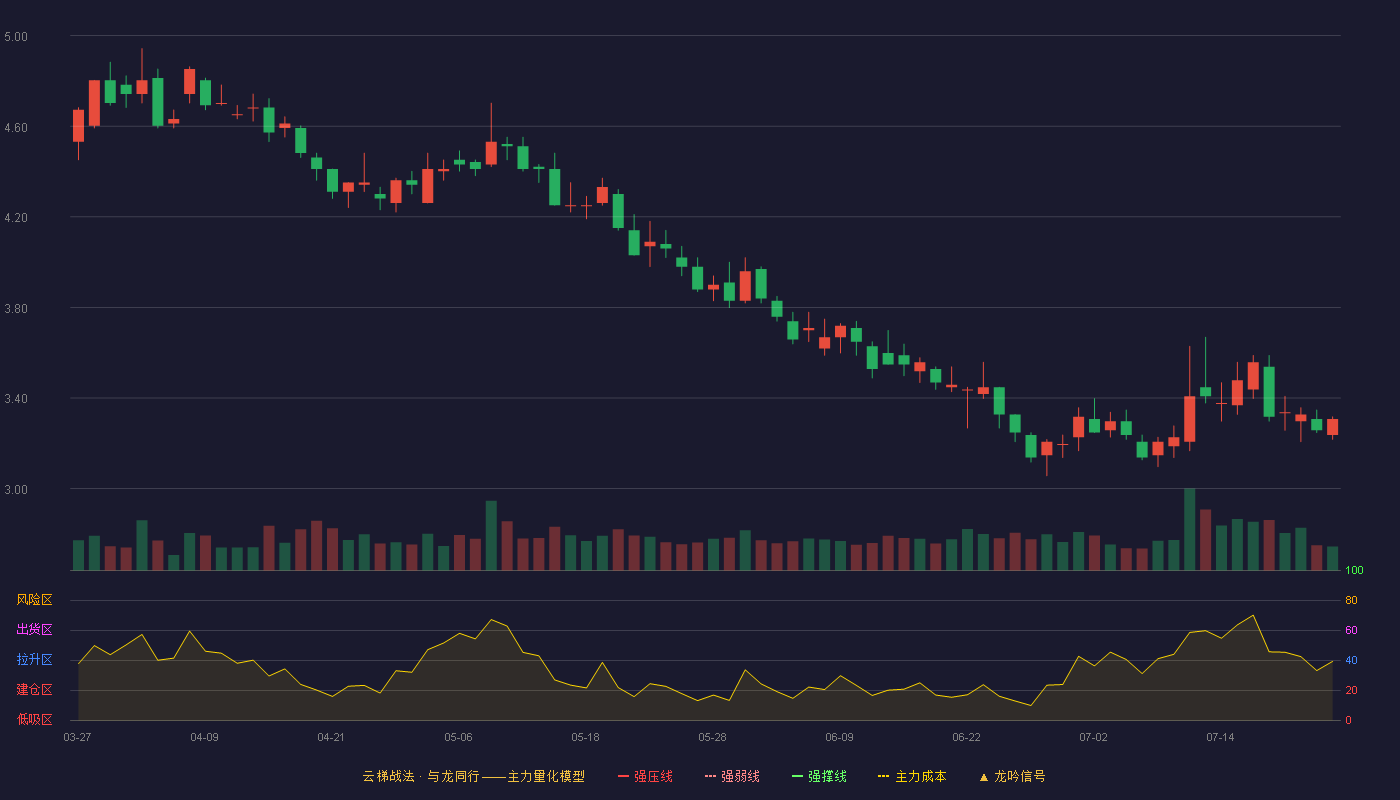Screen dimensions: 1400x800
Task: Click the 03-27 date axis label
Action: pos(77,737)
